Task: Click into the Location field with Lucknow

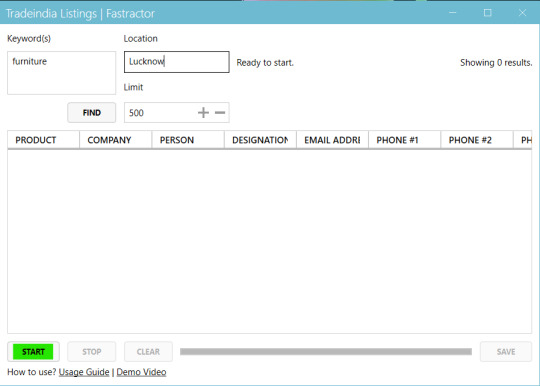Action: tap(177, 62)
